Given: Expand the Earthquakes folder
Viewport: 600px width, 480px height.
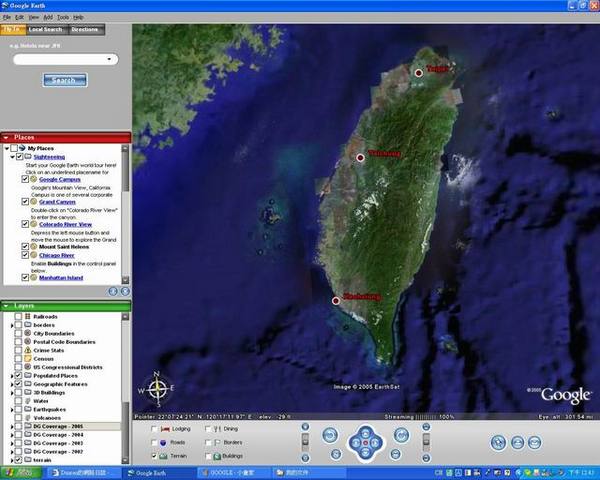Looking at the screenshot, I should [12, 410].
